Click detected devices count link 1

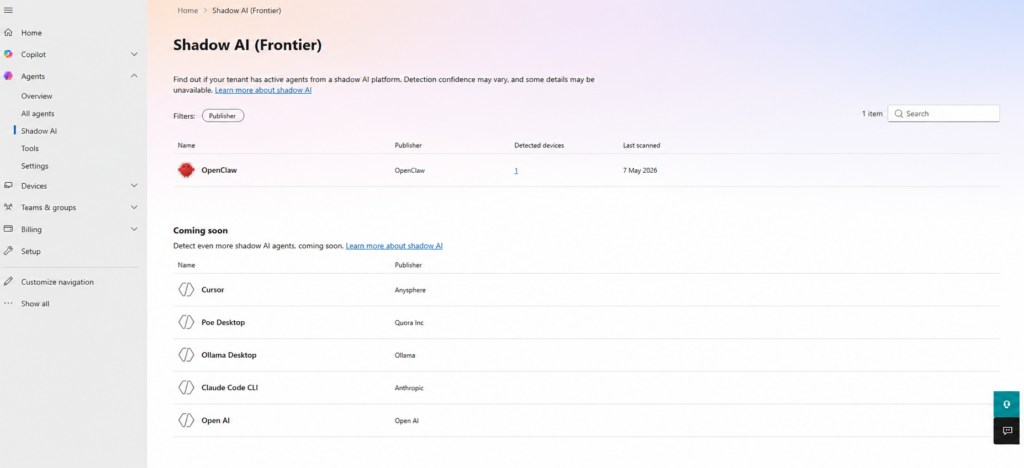point(516,170)
